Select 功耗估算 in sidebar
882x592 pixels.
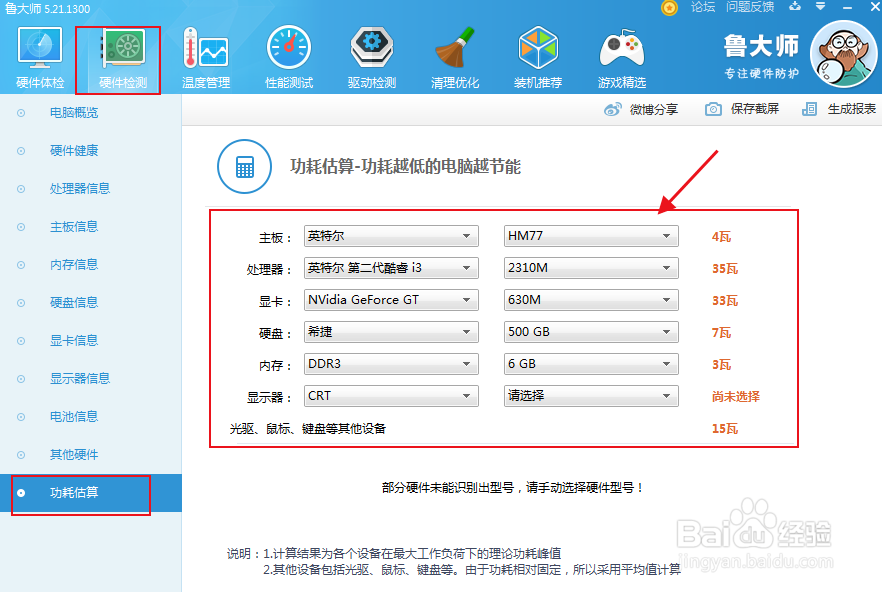(x=91, y=493)
